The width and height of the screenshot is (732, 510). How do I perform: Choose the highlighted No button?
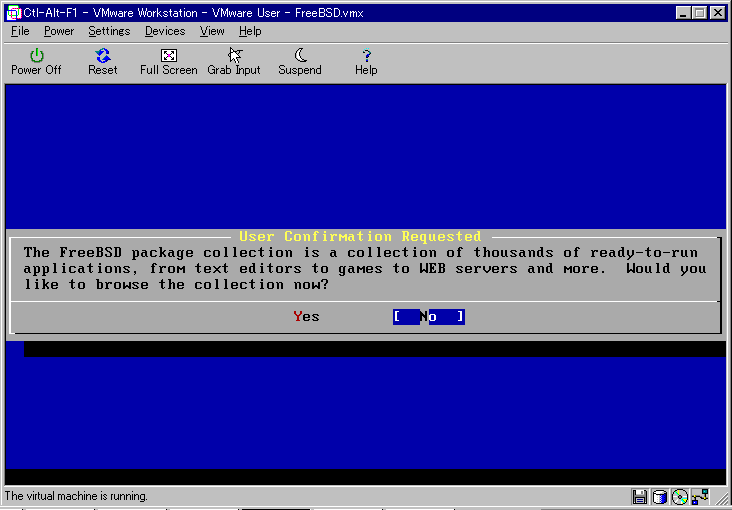(x=429, y=317)
